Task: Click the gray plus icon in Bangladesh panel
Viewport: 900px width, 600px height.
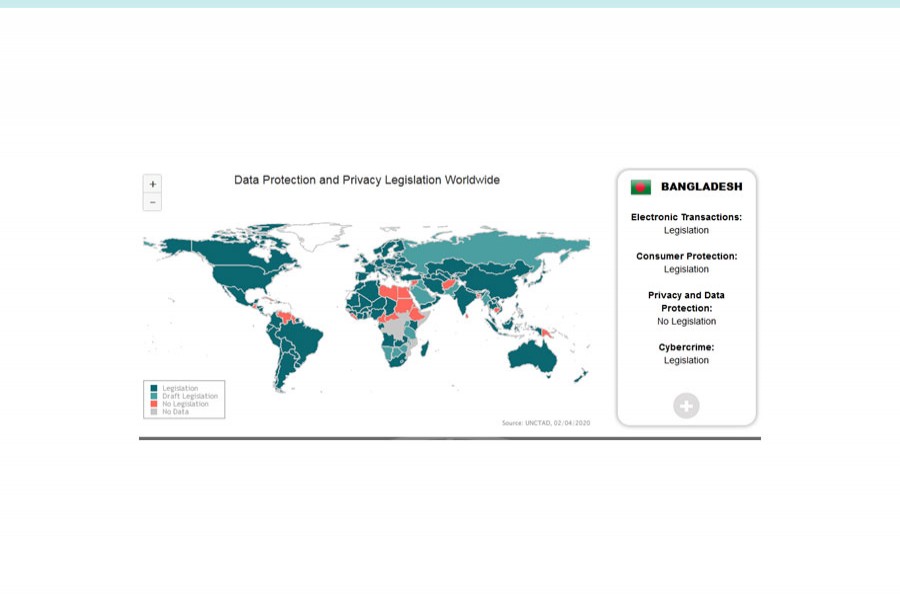Action: [x=686, y=405]
